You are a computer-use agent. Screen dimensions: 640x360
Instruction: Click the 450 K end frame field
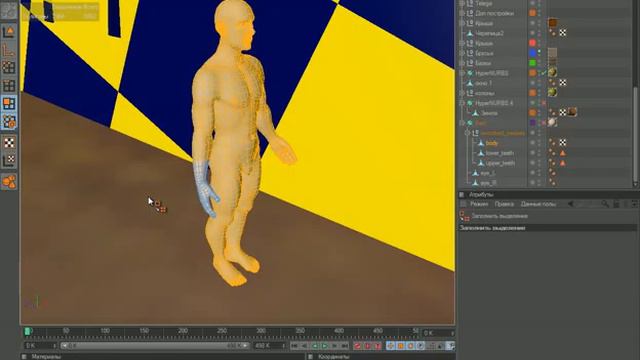pyautogui.click(x=269, y=346)
